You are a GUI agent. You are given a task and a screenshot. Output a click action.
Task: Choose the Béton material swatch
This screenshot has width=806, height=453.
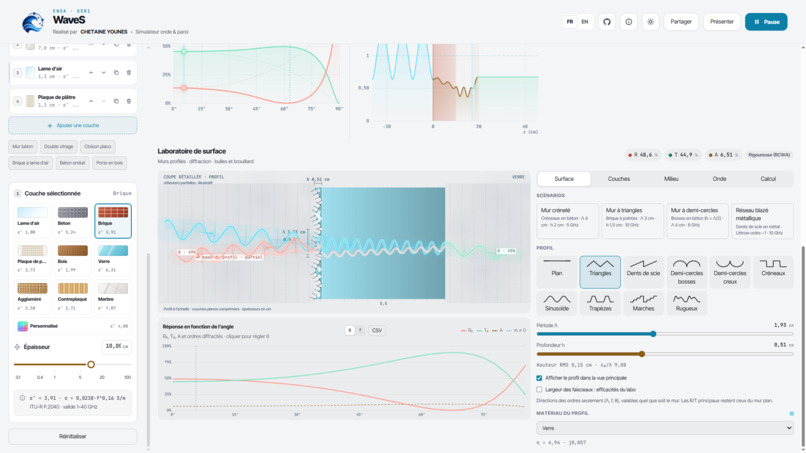pos(72,221)
